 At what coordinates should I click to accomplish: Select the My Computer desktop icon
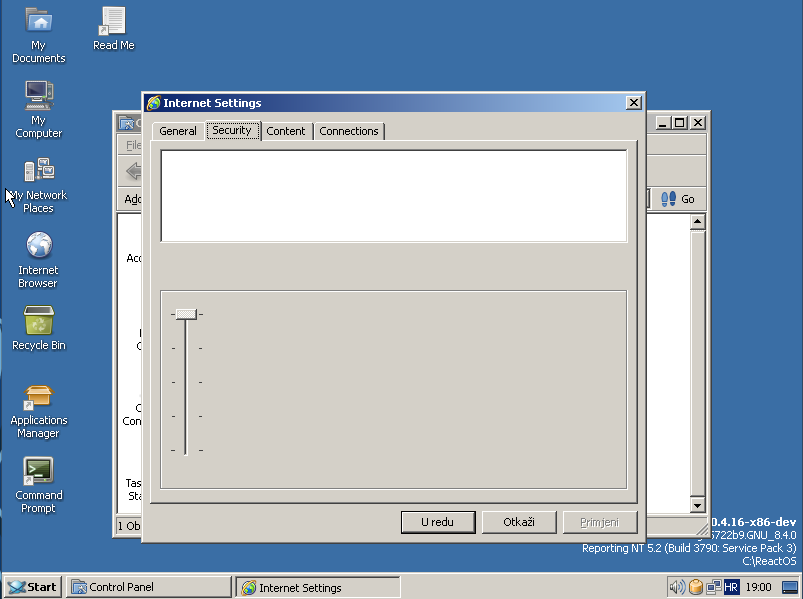(38, 96)
